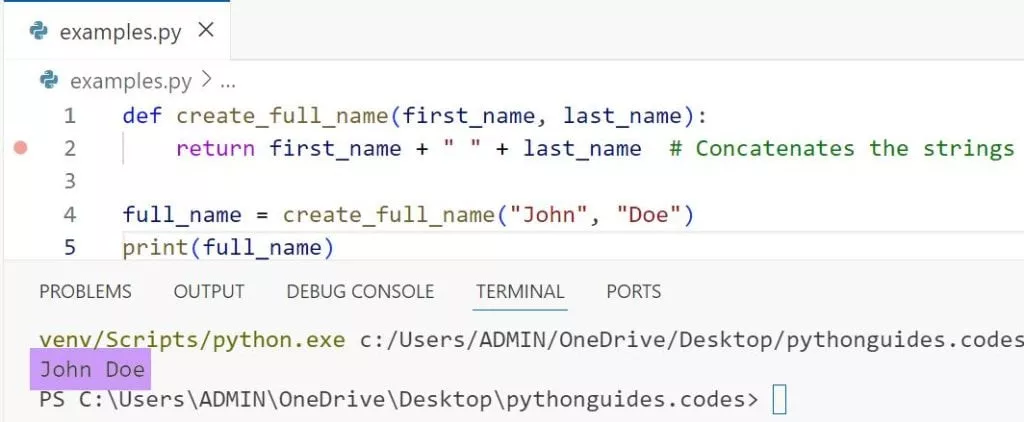
Task: Show the DEBUG CONSOLE tab
Action: (360, 292)
